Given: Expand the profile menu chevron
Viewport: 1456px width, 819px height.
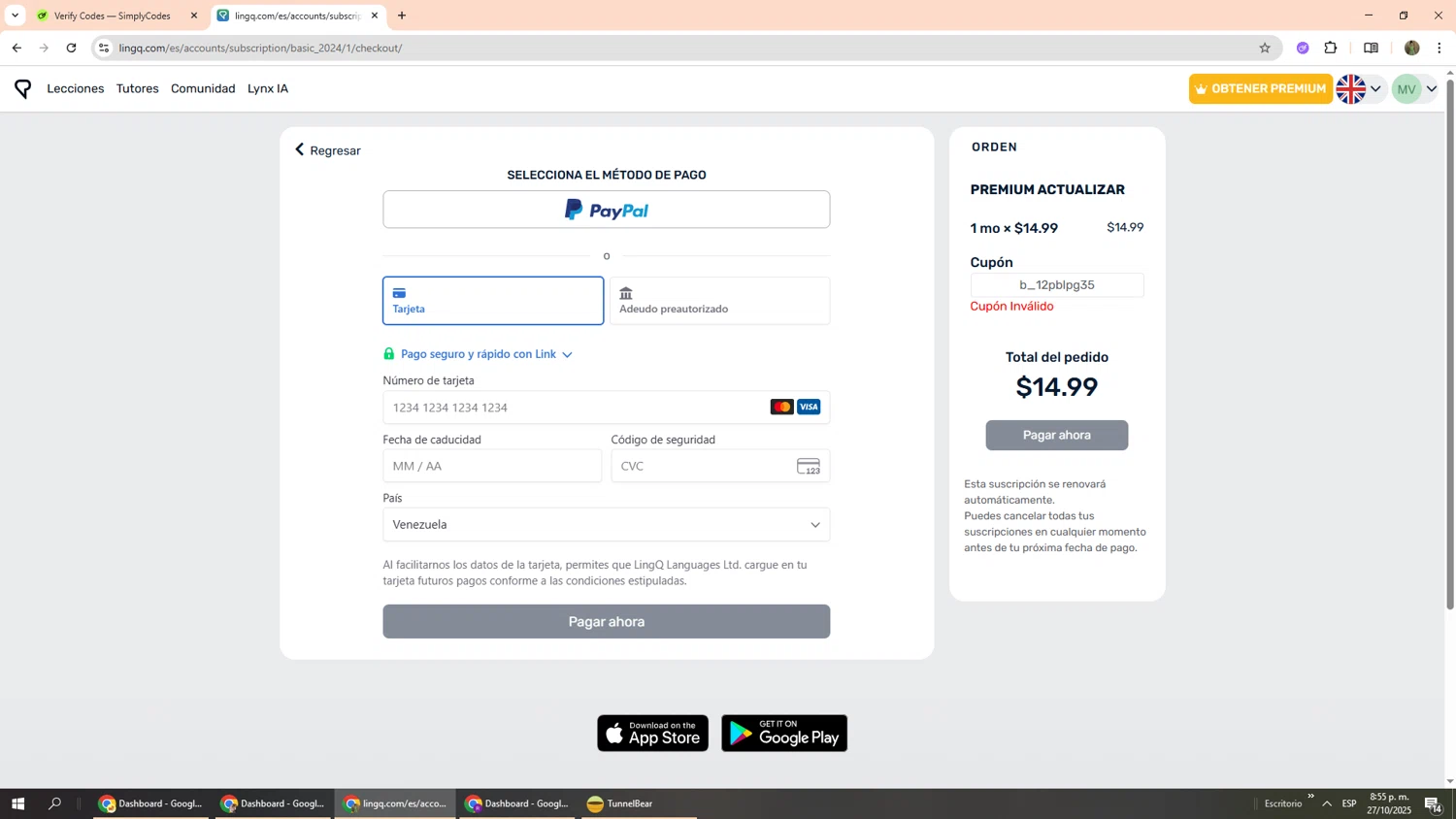Looking at the screenshot, I should [1432, 89].
